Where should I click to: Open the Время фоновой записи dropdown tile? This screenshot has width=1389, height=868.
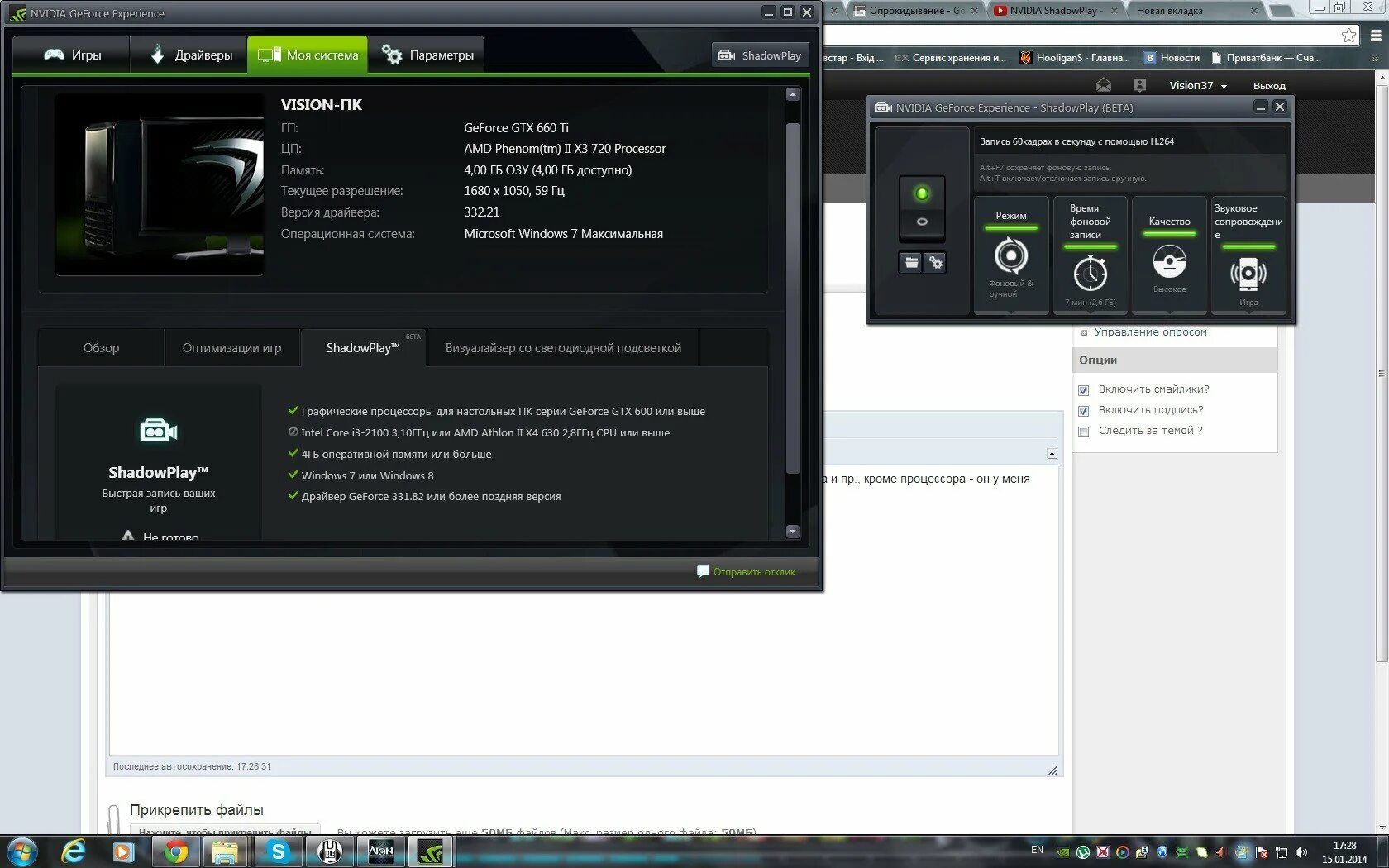1091,255
